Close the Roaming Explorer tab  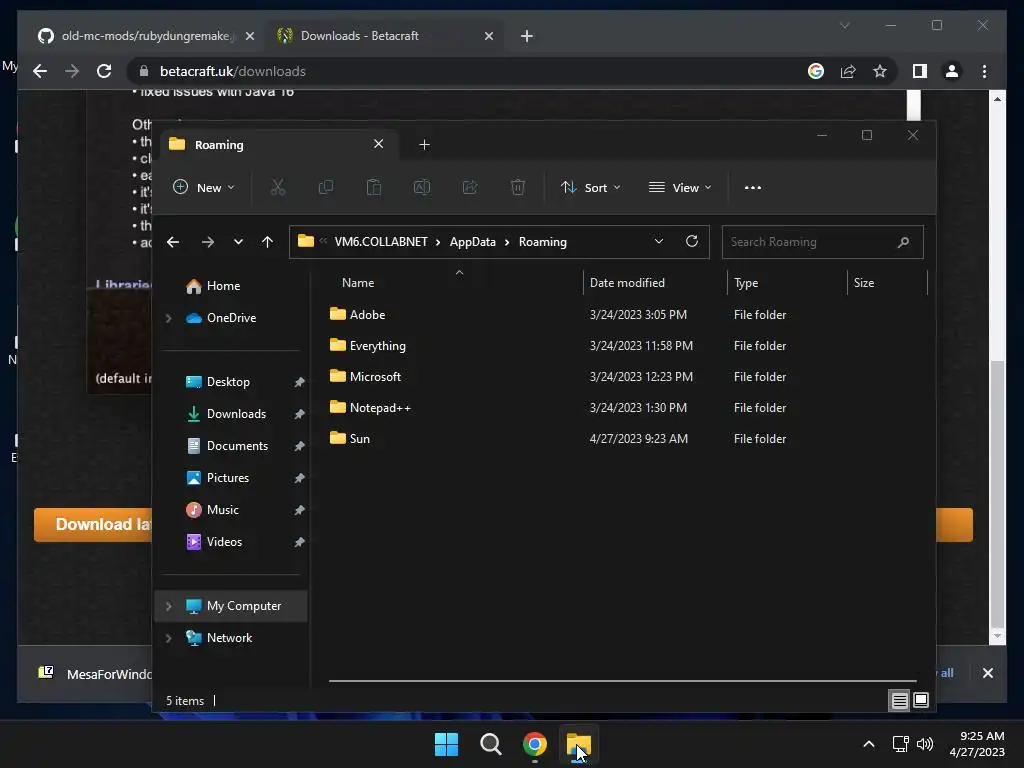click(x=379, y=144)
